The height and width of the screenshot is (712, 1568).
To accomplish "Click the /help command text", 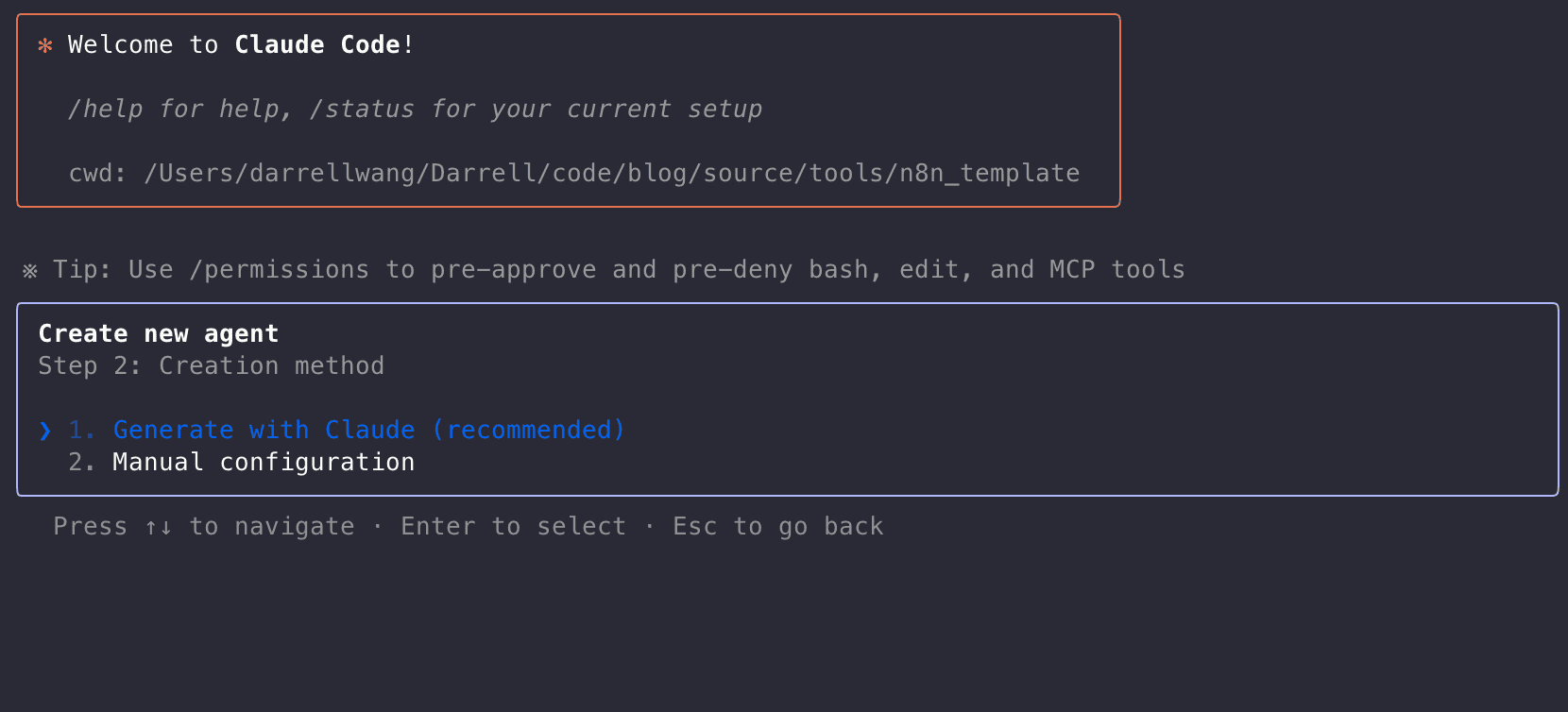I will (105, 110).
